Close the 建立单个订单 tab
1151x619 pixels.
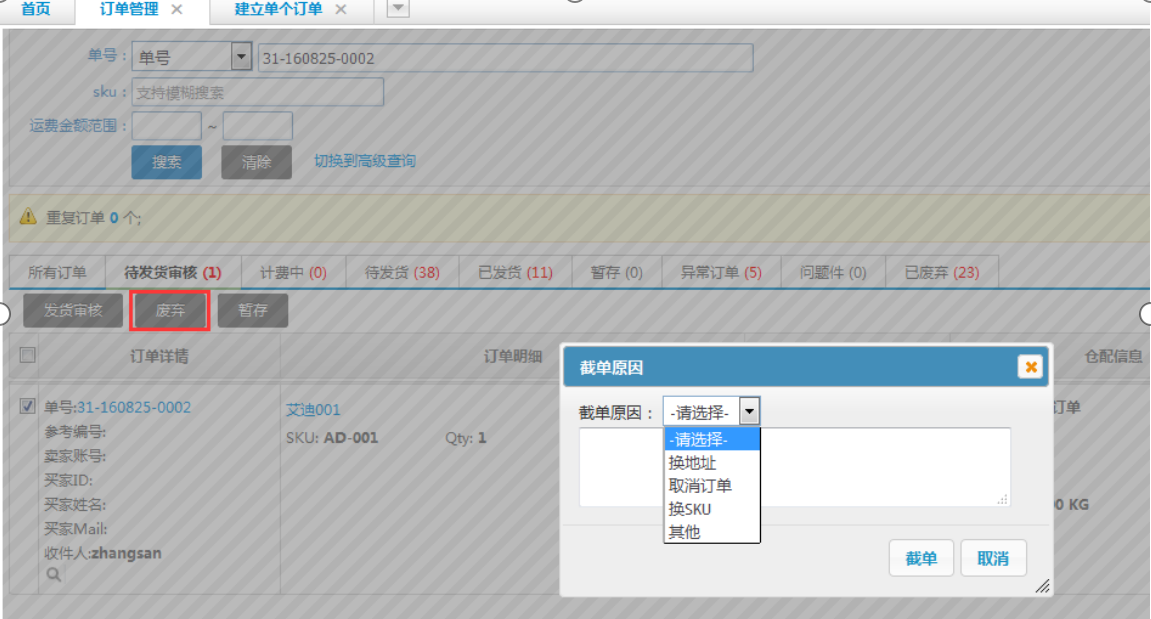coord(340,9)
